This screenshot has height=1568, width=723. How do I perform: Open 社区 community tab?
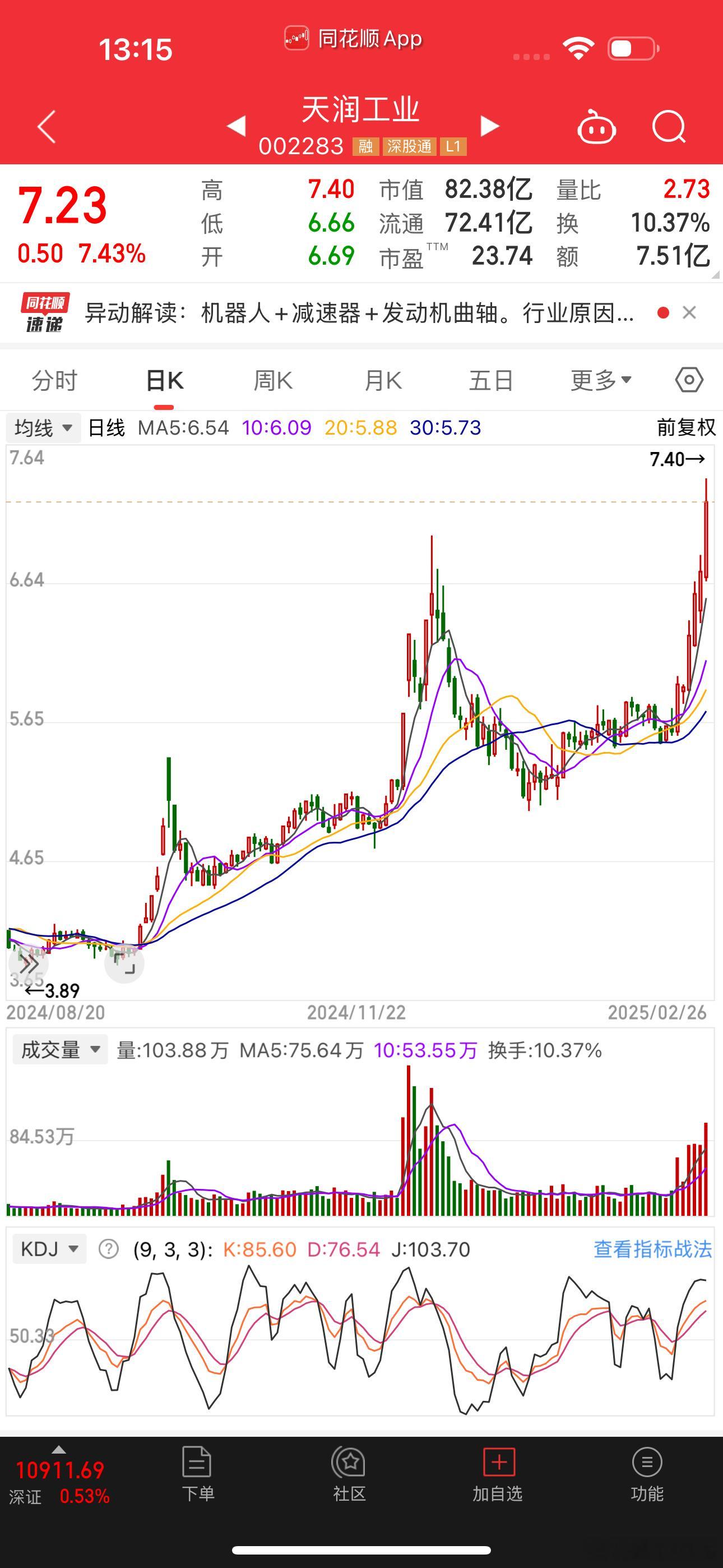[349, 1474]
